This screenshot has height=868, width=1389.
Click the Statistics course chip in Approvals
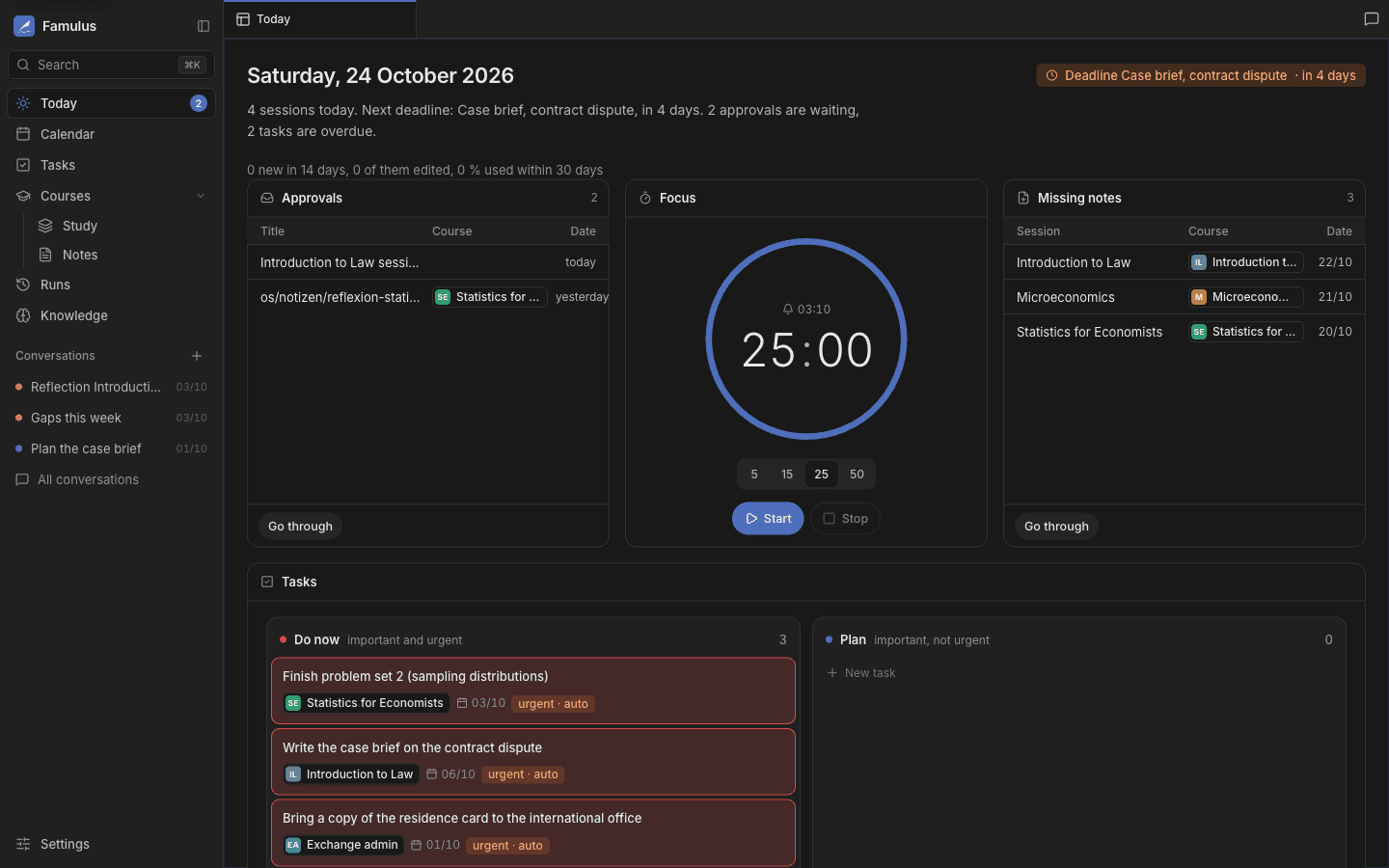490,297
